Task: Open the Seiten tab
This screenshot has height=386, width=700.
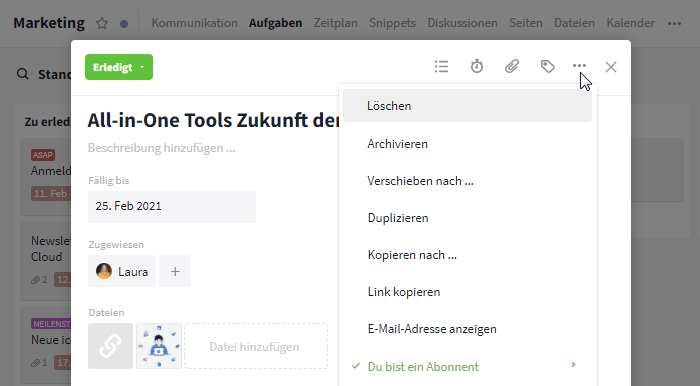Action: pyautogui.click(x=526, y=23)
